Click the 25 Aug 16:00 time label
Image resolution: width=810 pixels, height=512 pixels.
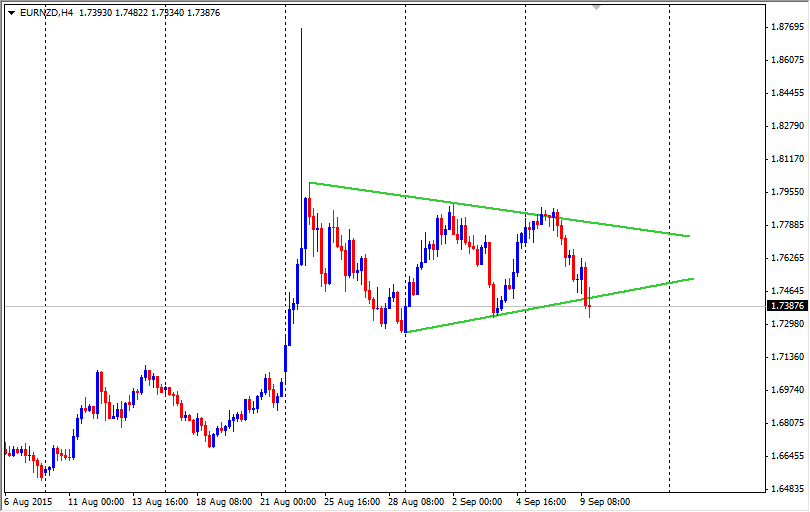pyautogui.click(x=352, y=502)
